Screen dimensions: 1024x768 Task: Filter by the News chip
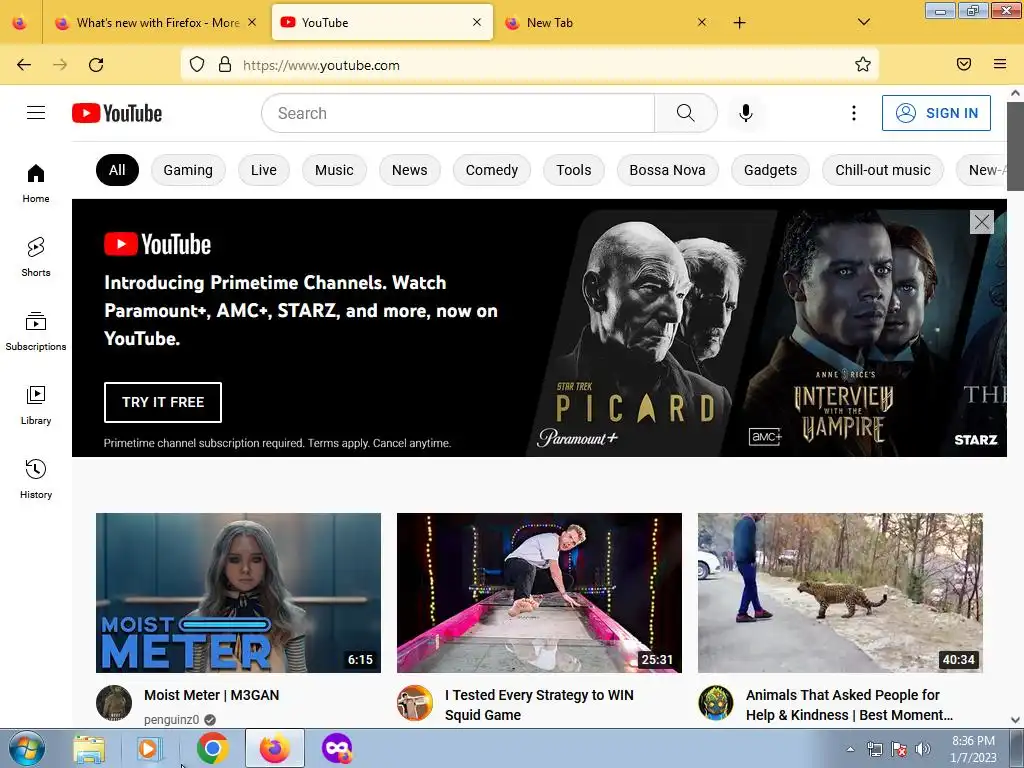[x=409, y=170]
